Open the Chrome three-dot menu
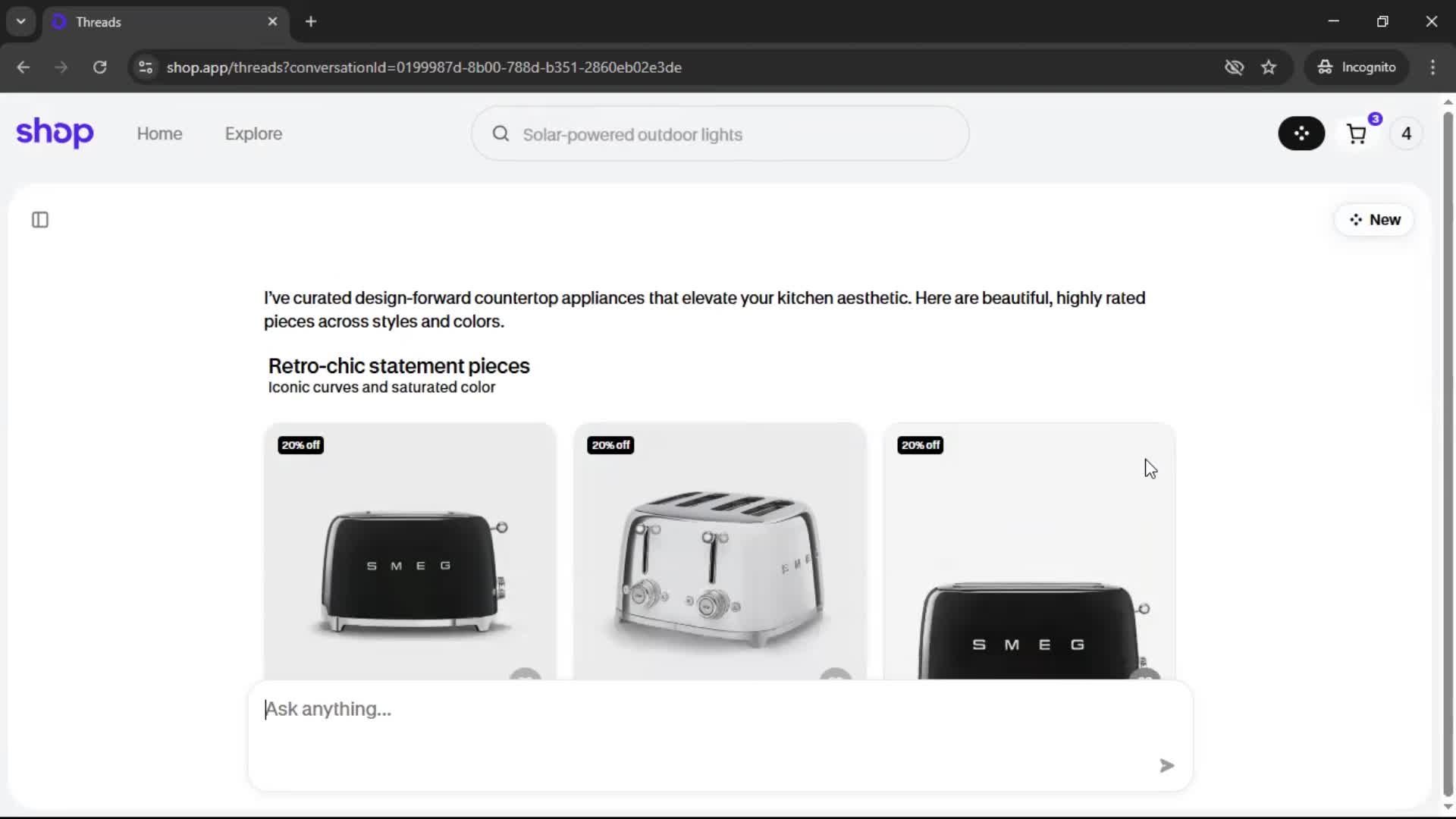This screenshot has height=819, width=1456. click(x=1432, y=67)
